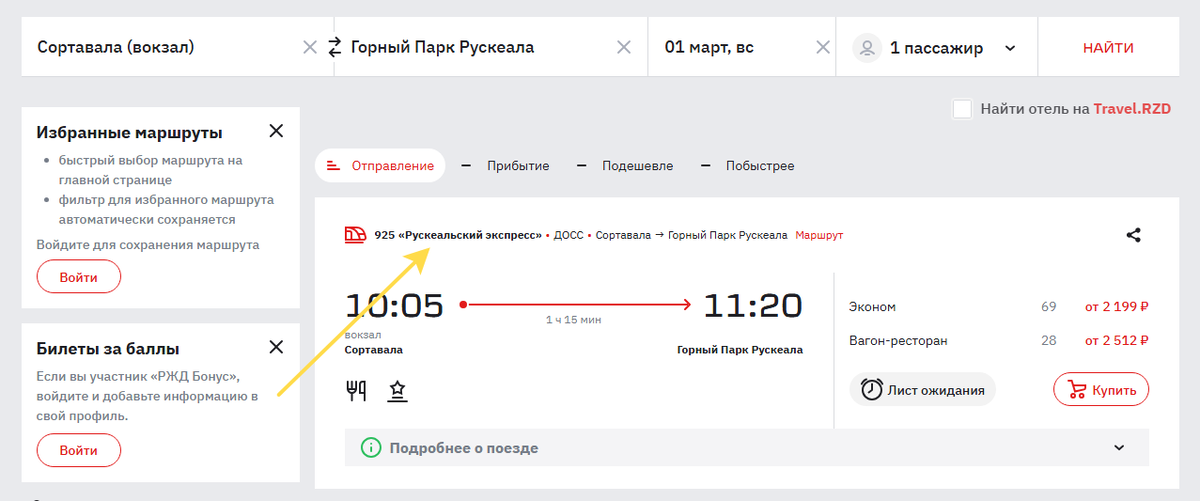1200x501 pixels.
Task: Click the Купить buy button
Action: 1101,390
